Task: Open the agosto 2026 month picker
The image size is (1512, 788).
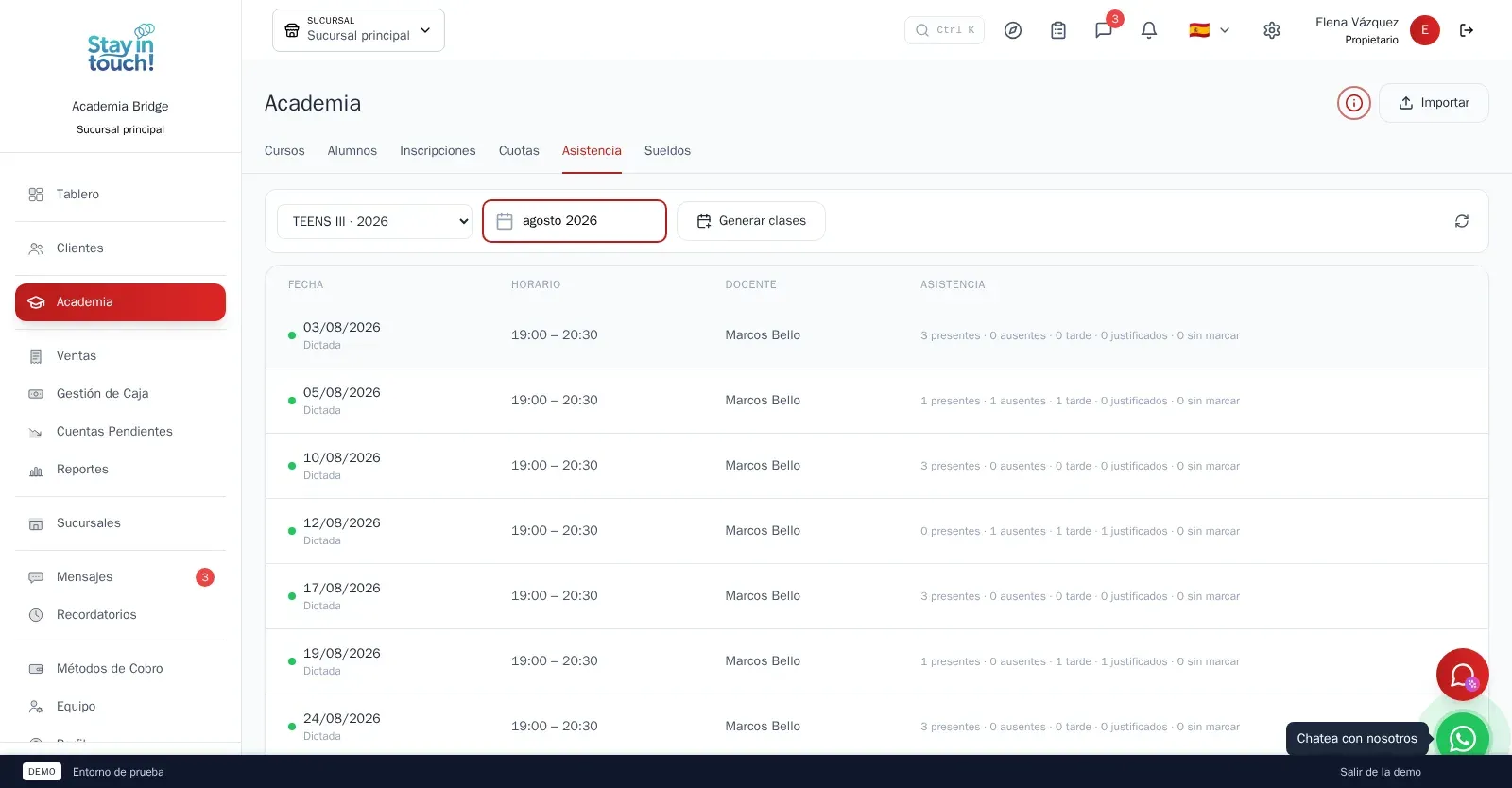Action: (x=575, y=221)
